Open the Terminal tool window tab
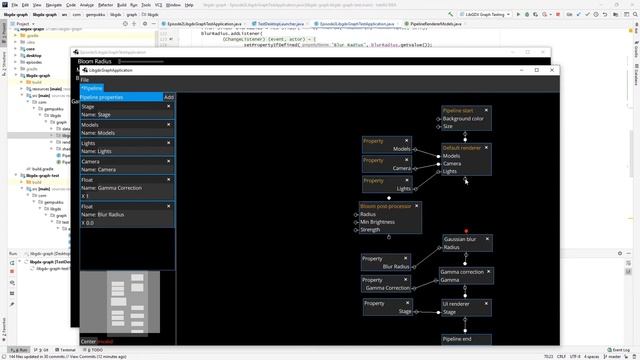 pyautogui.click(x=65, y=350)
